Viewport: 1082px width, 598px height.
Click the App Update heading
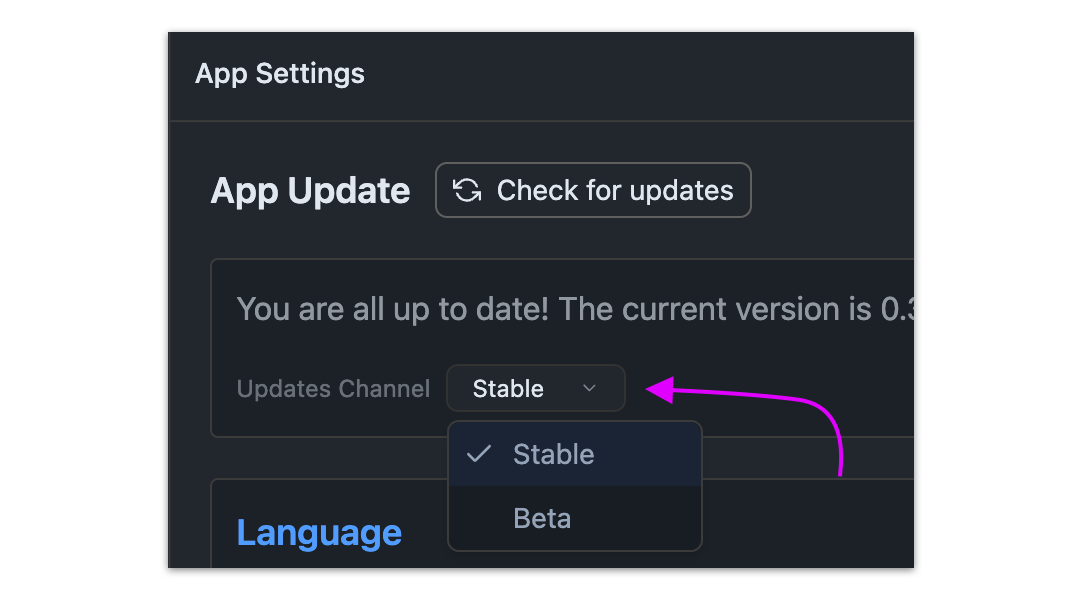310,191
